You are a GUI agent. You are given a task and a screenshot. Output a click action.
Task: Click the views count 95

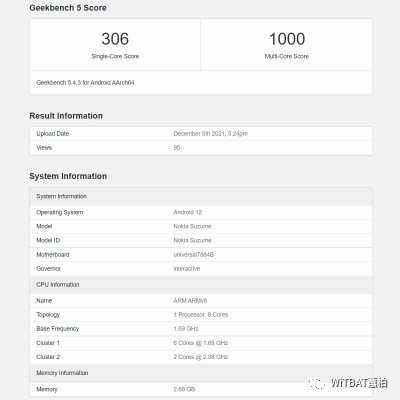(x=177, y=148)
